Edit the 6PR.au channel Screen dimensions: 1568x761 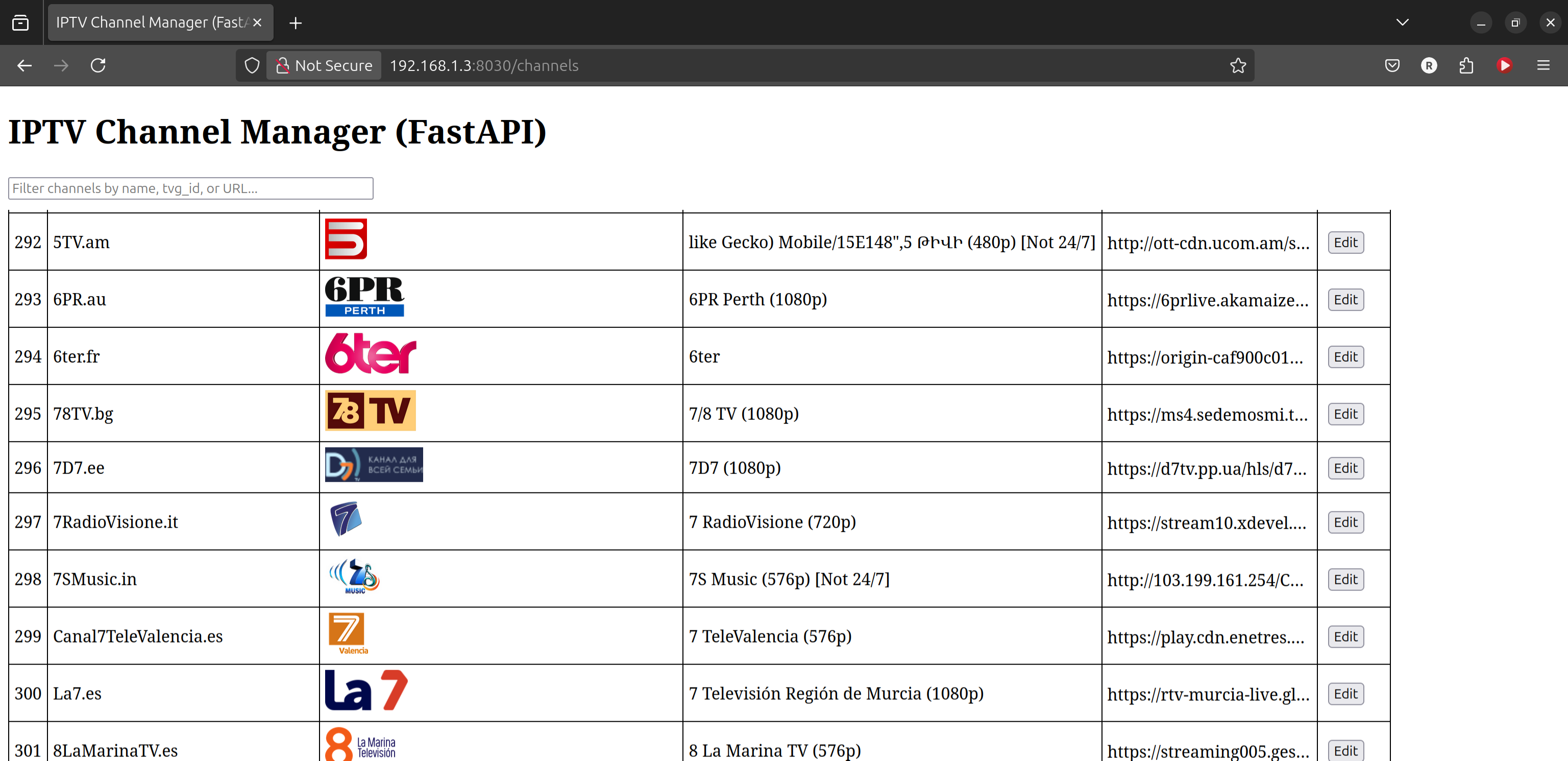[1345, 300]
